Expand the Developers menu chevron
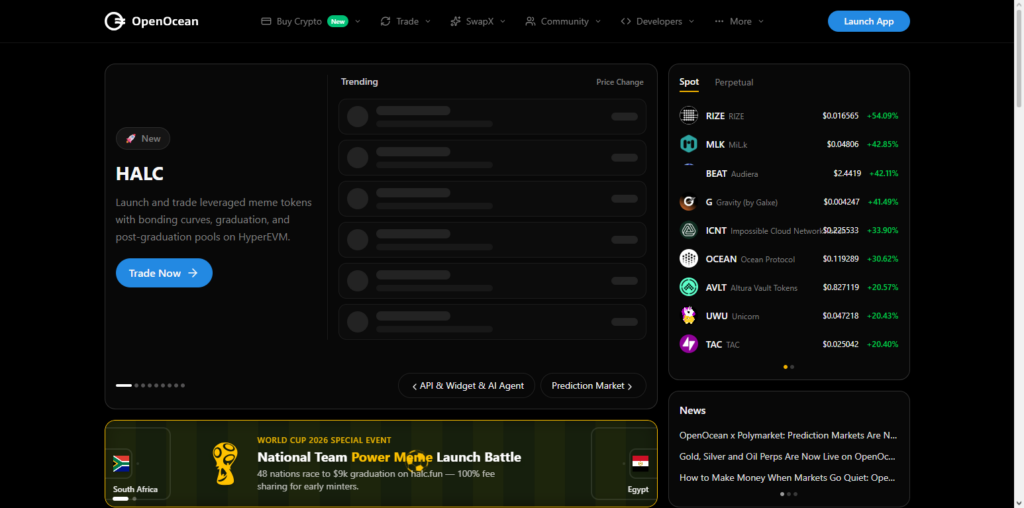 691,22
